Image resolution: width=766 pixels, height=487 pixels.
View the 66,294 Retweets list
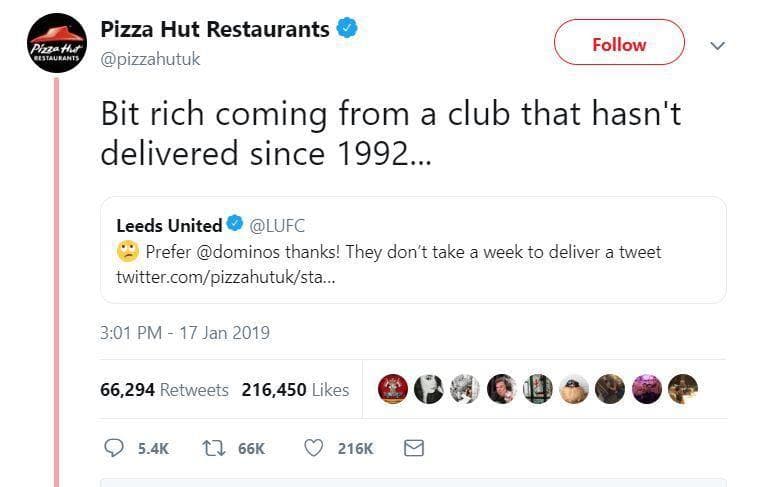click(x=164, y=390)
